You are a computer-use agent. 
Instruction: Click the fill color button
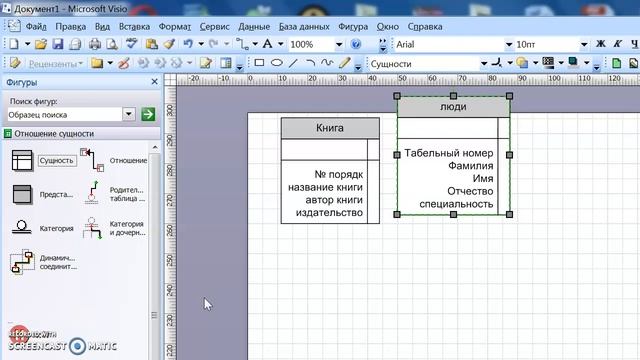click(x=522, y=63)
